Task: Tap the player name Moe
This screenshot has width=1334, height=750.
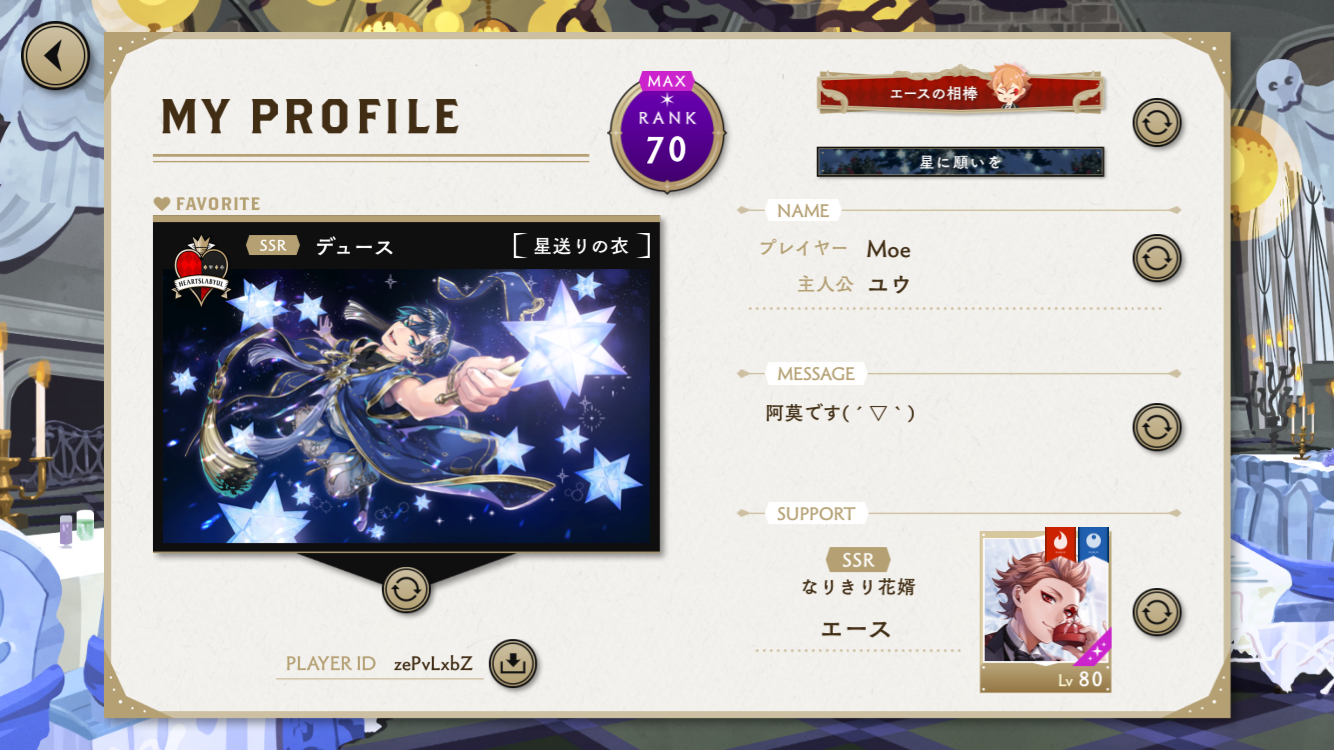Action: [889, 249]
